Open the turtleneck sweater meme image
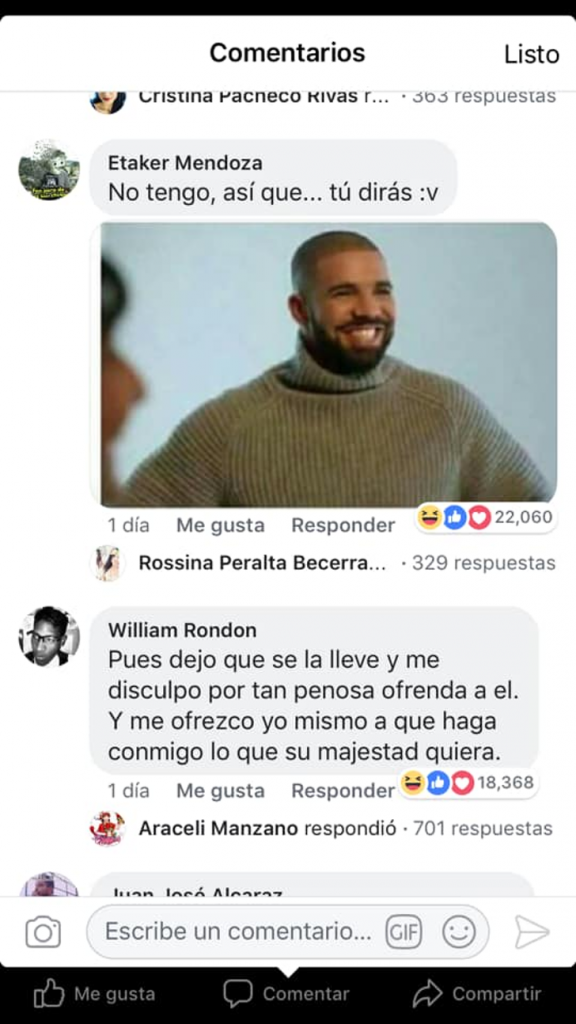This screenshot has width=576, height=1024. click(328, 364)
